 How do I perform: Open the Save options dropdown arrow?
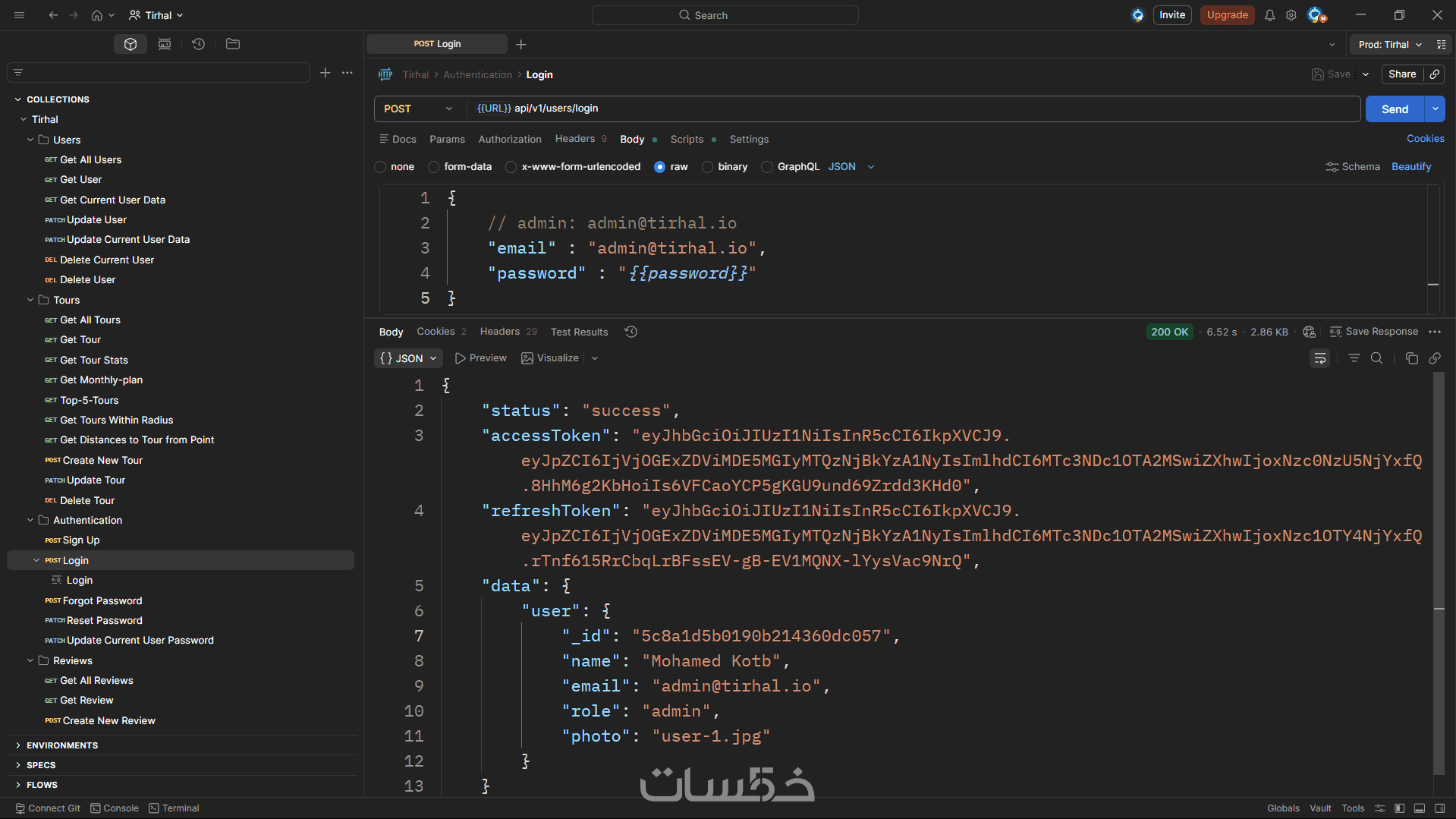point(1366,74)
